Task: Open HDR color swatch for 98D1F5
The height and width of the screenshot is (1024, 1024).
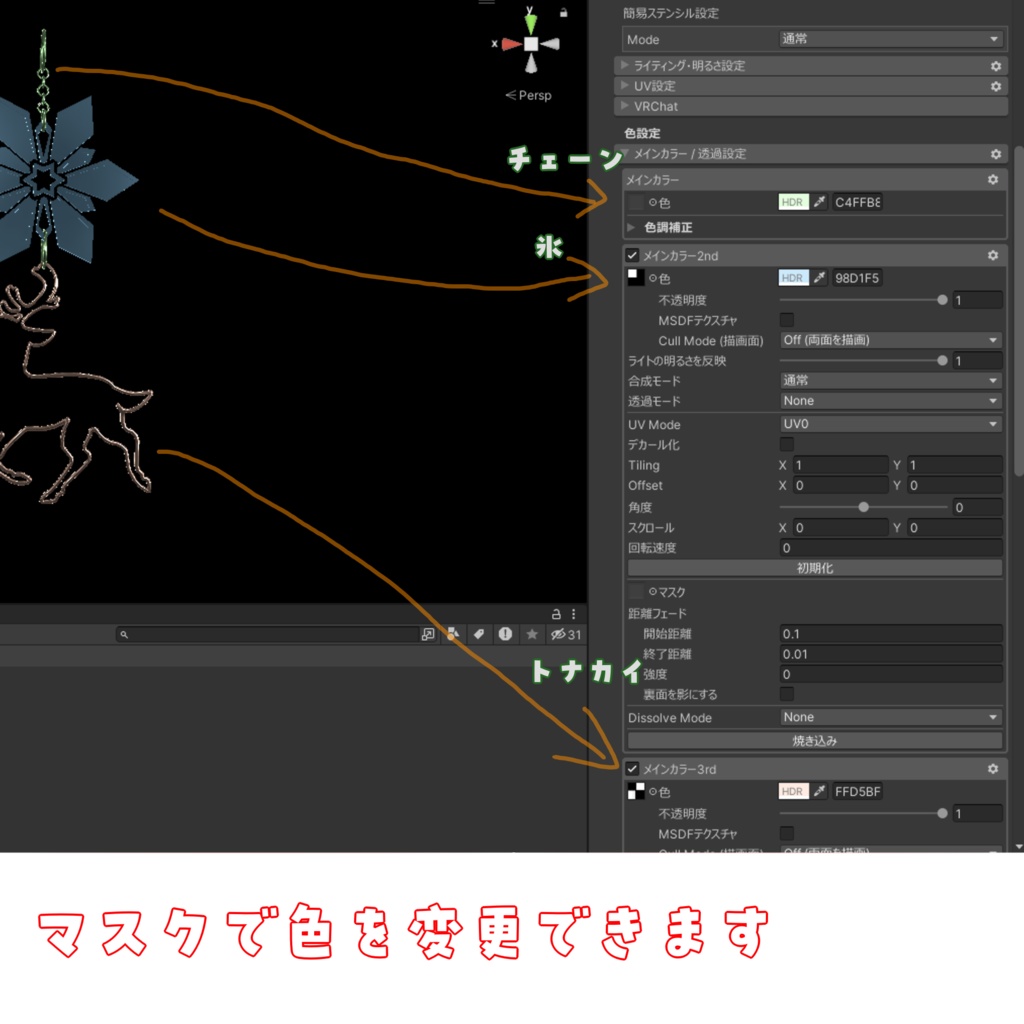Action: 793,278
